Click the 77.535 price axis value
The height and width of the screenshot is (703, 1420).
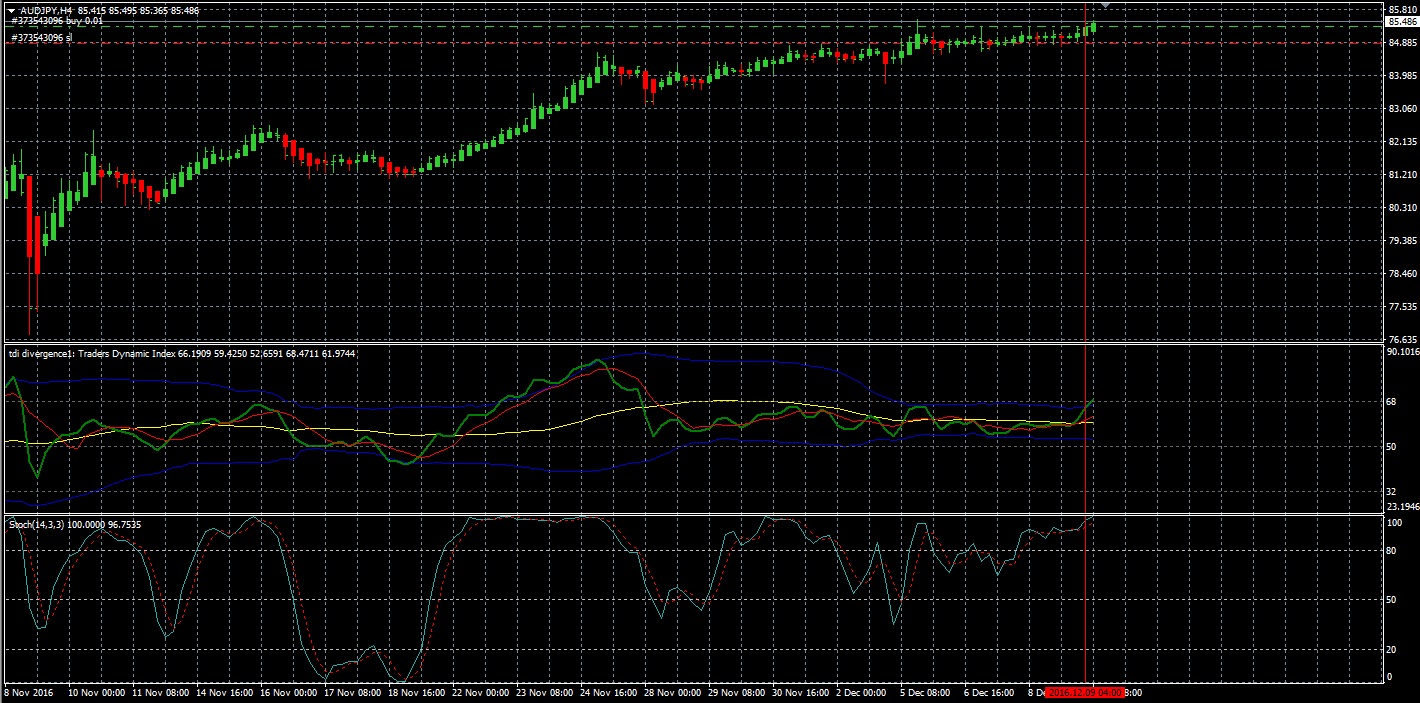click(x=1401, y=307)
